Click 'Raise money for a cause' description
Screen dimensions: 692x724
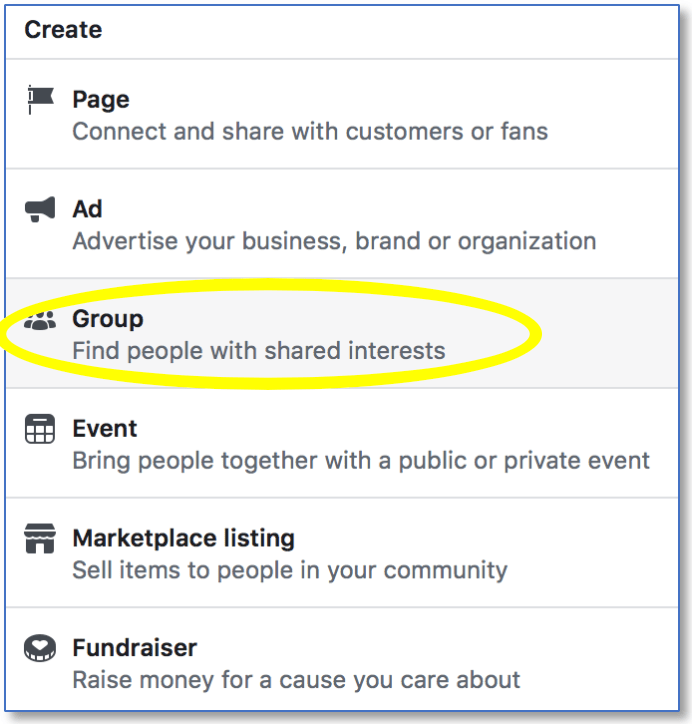pos(296,681)
